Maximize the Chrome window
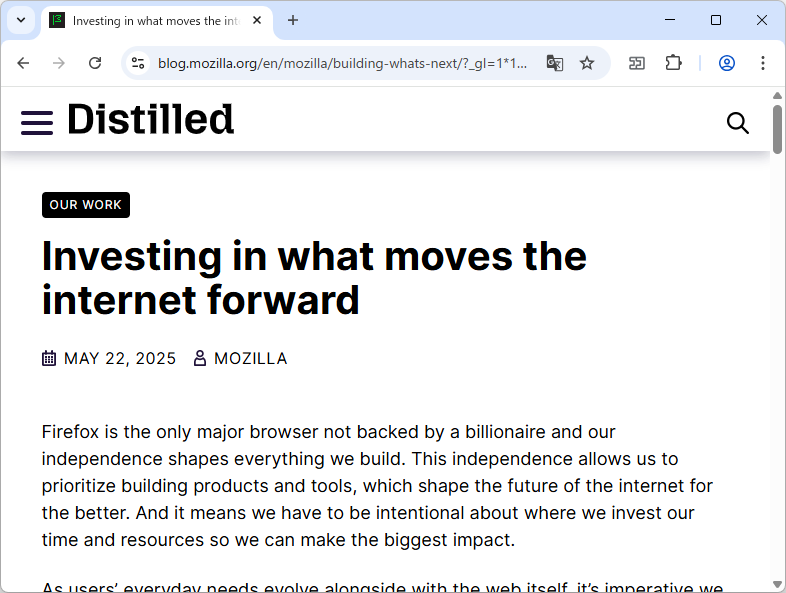 716,20
